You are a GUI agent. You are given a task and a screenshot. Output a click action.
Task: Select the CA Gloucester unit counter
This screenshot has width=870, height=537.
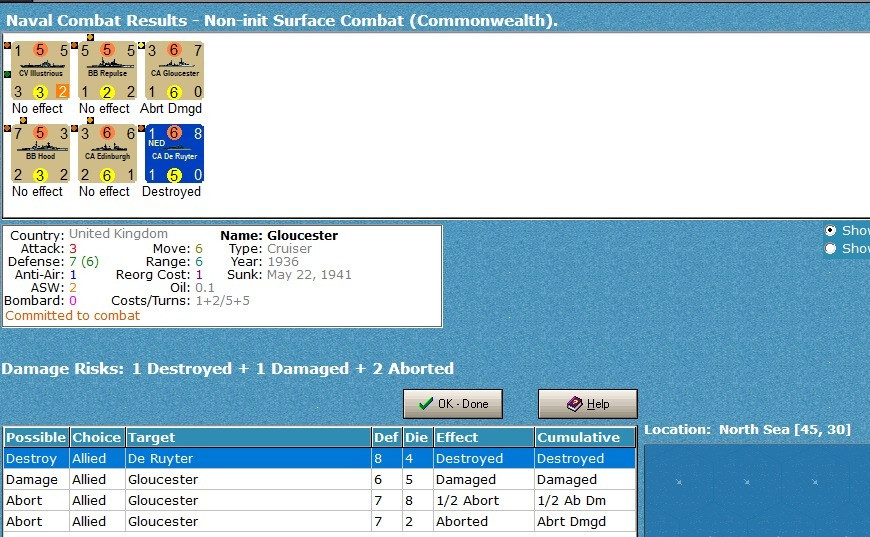pos(174,71)
